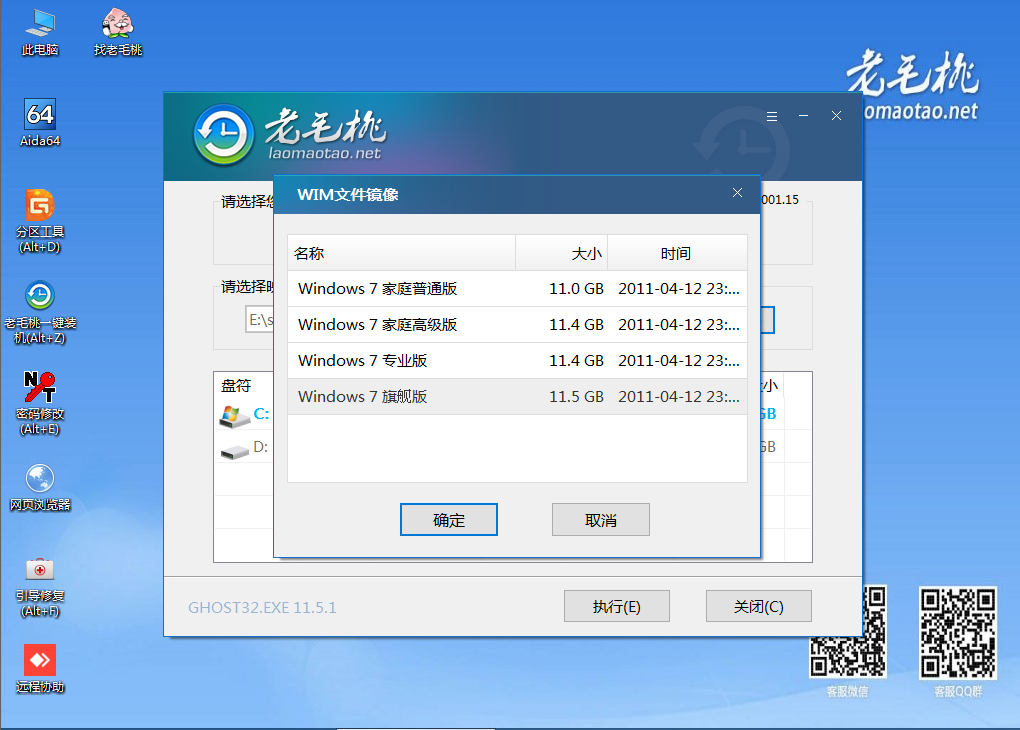1020x730 pixels.
Task: Click the 盘符 column header
Action: tap(236, 386)
